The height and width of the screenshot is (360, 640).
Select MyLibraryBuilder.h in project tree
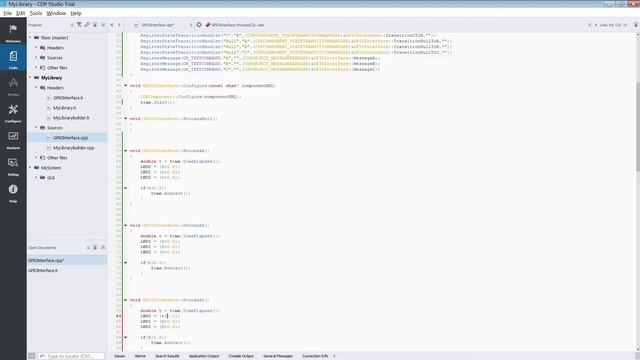[71, 118]
